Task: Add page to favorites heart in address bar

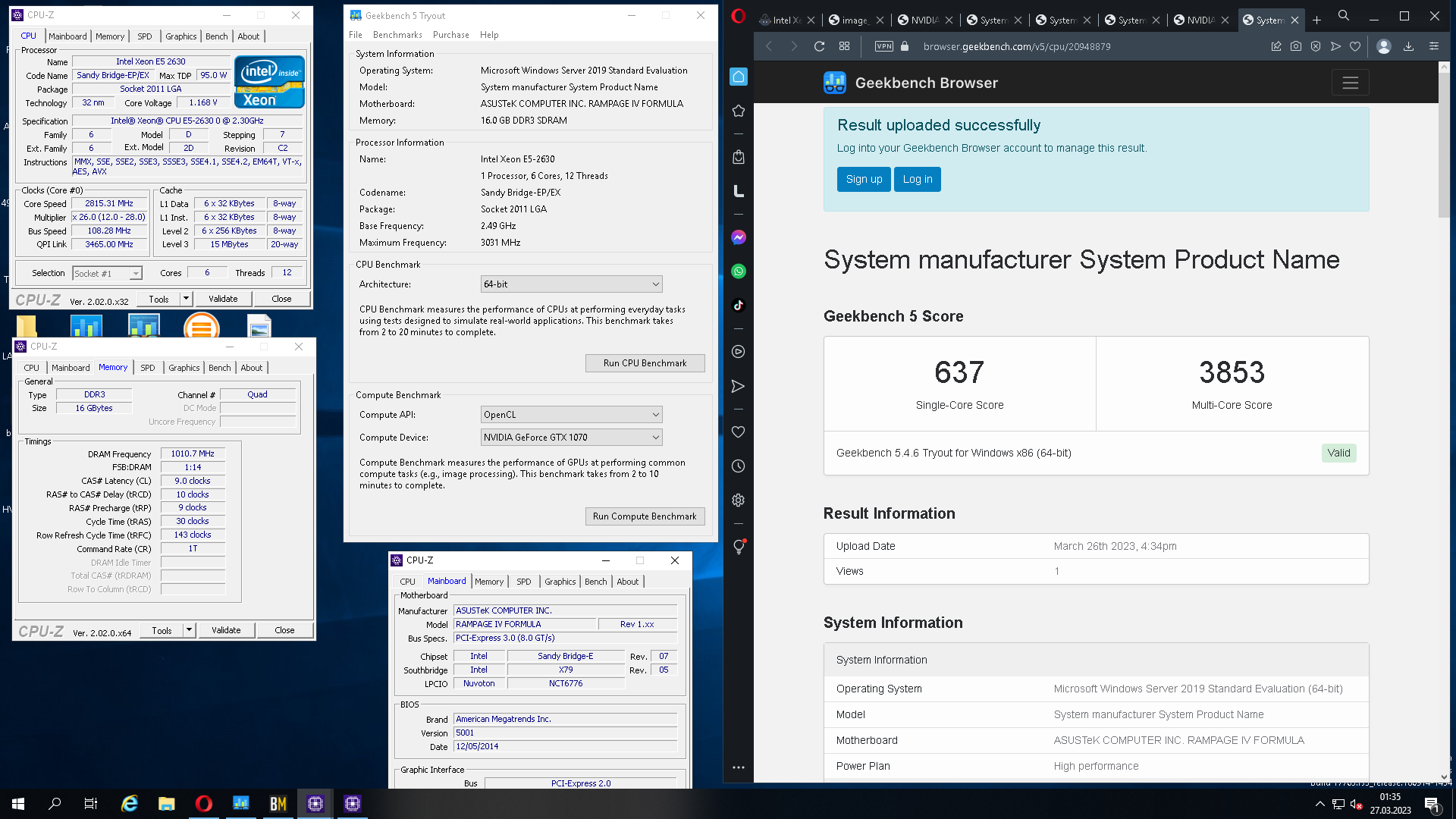Action: 1355,46
